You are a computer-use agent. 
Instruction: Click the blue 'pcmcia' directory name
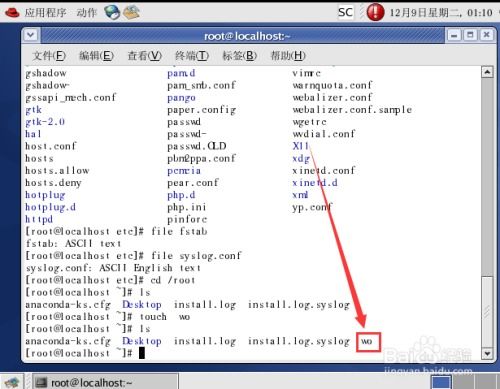tap(184, 171)
